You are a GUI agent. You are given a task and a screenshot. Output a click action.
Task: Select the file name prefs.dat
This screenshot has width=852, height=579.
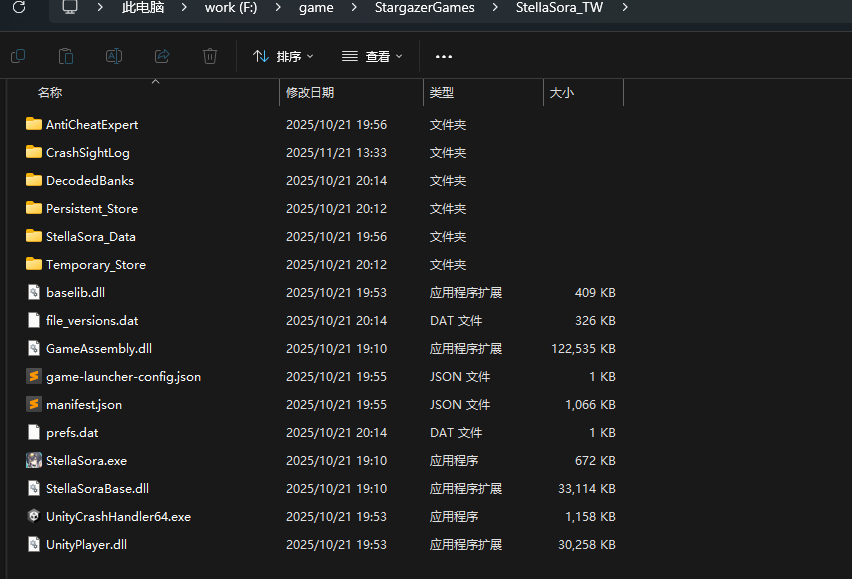[x=72, y=433]
